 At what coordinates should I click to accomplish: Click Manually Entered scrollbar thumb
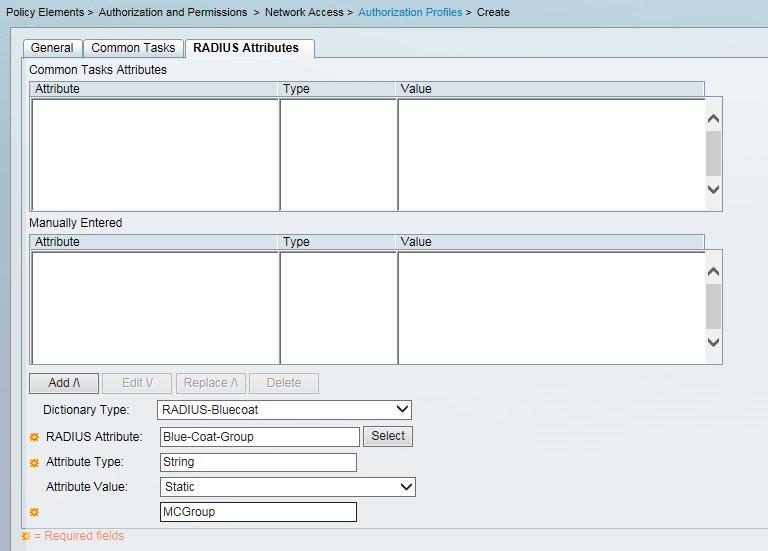coord(713,306)
